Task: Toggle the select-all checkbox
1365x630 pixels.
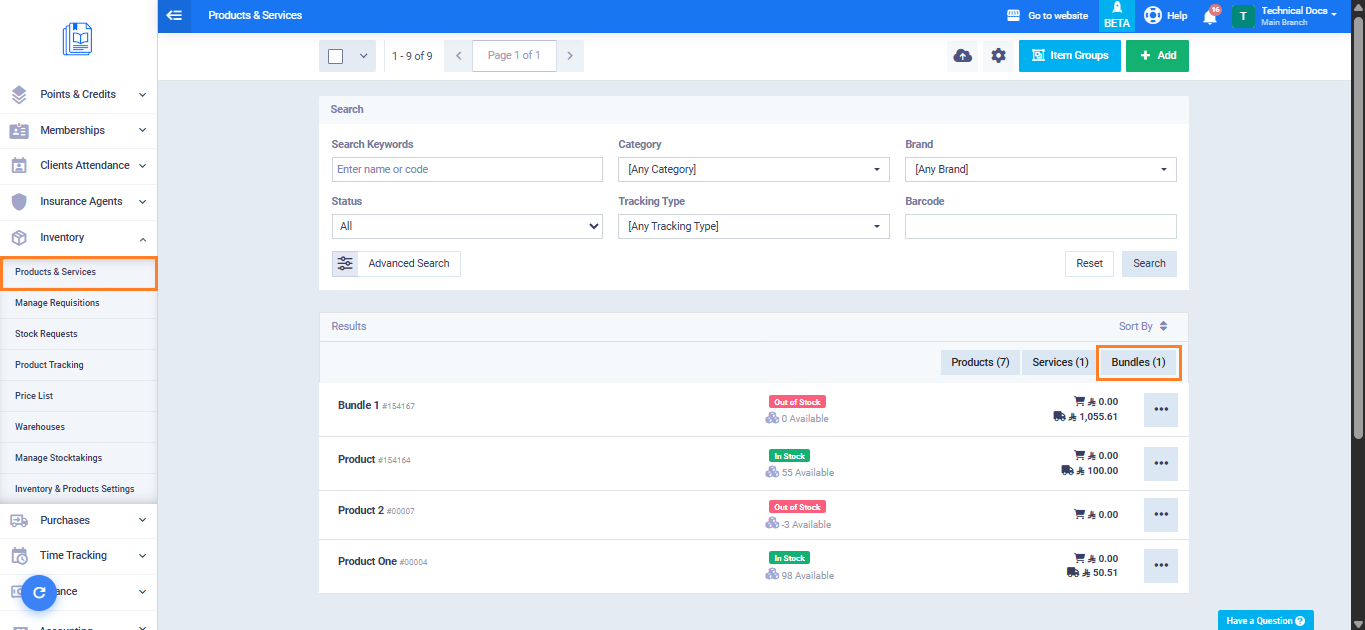Action: (x=336, y=56)
